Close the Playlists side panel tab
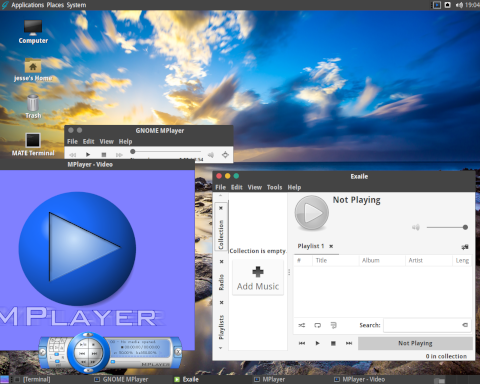Image resolution: width=480 pixels, height=384 pixels. tap(221, 303)
